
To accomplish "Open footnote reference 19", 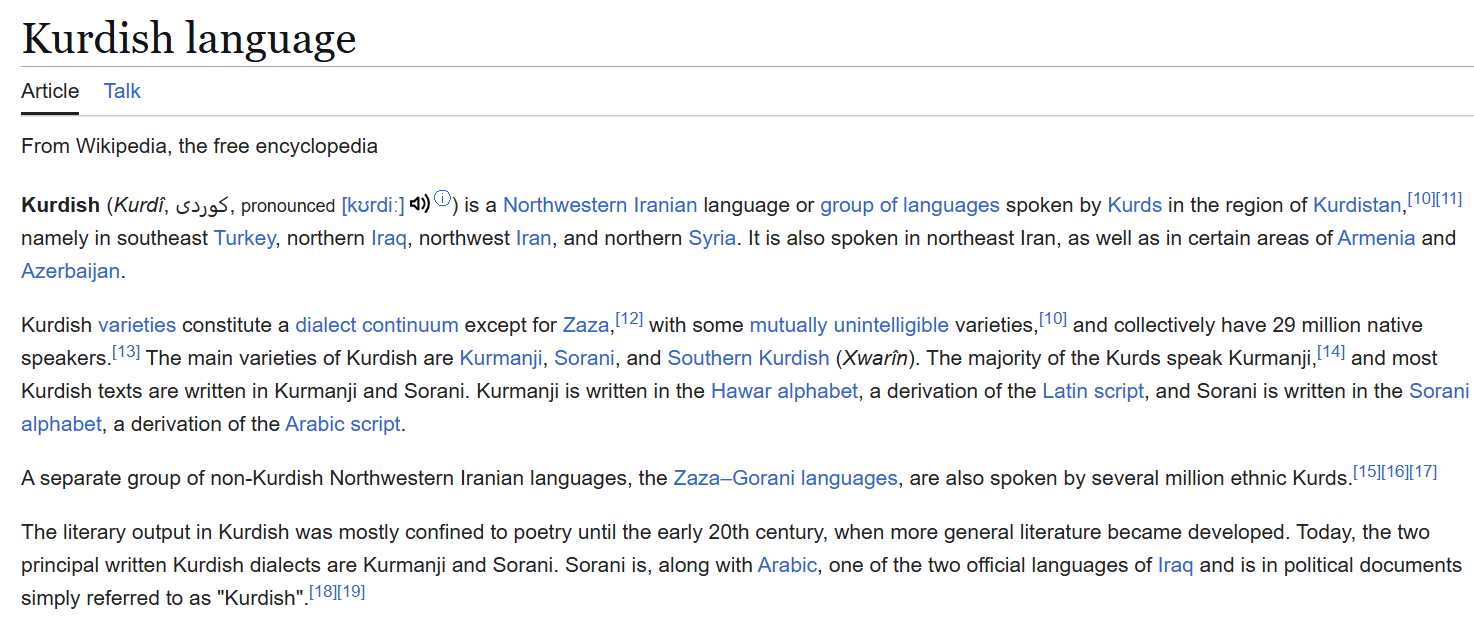I will point(351,592).
